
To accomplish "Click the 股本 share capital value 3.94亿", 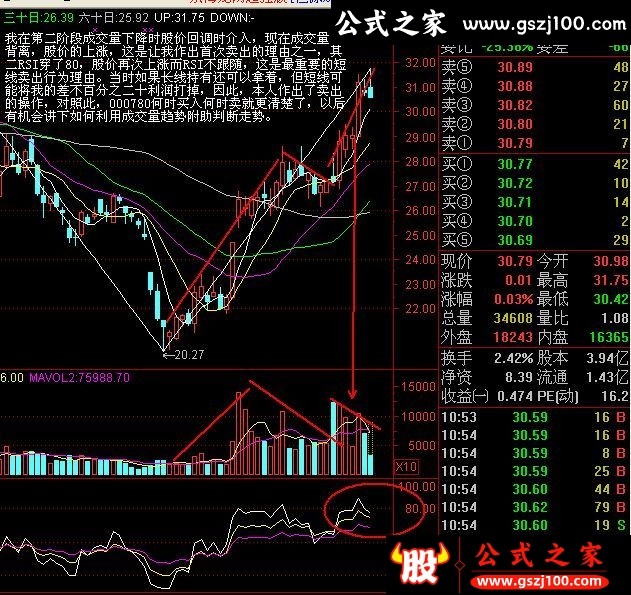I will coord(607,358).
